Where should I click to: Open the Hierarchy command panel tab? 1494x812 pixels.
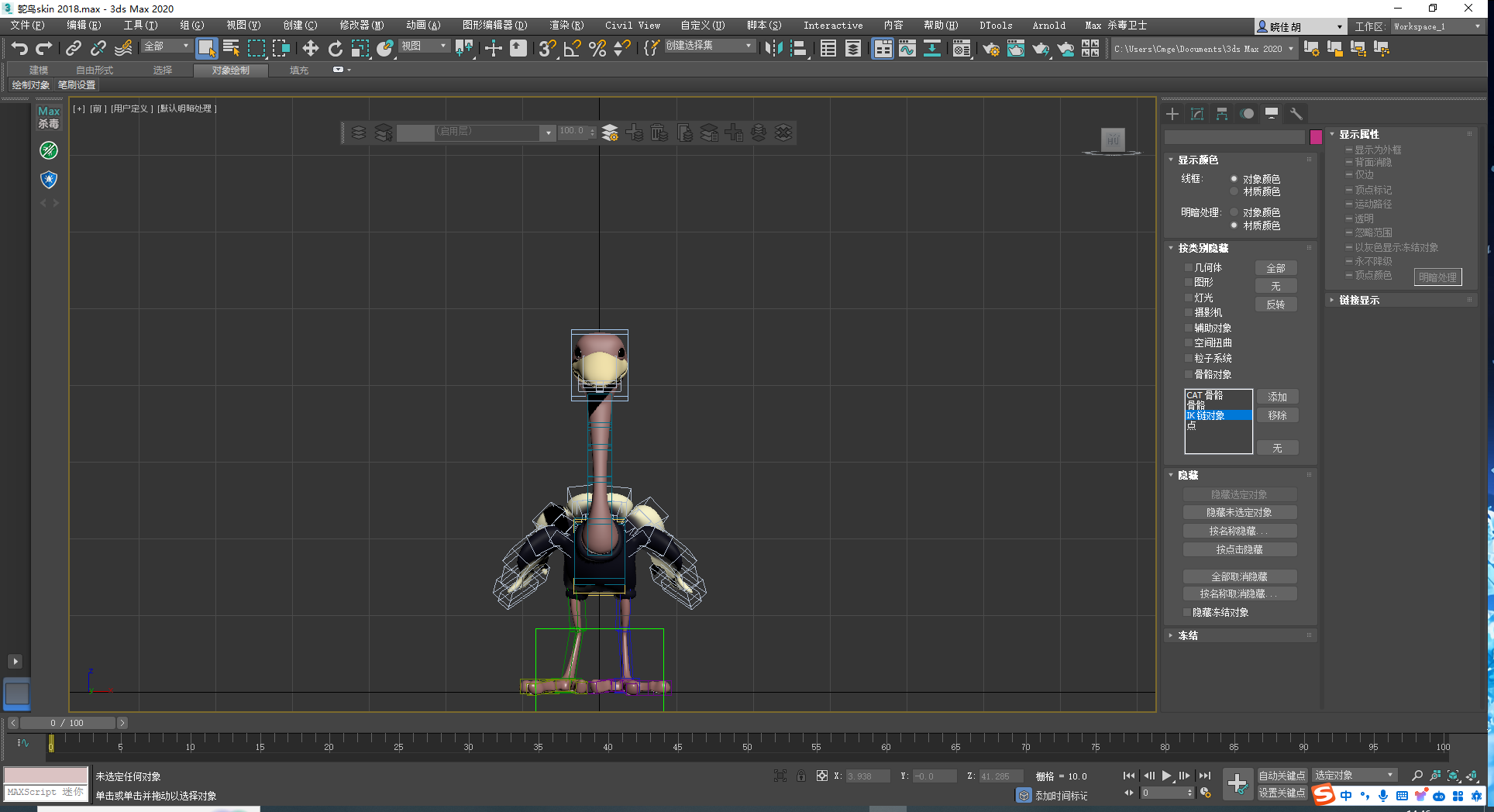click(1222, 114)
